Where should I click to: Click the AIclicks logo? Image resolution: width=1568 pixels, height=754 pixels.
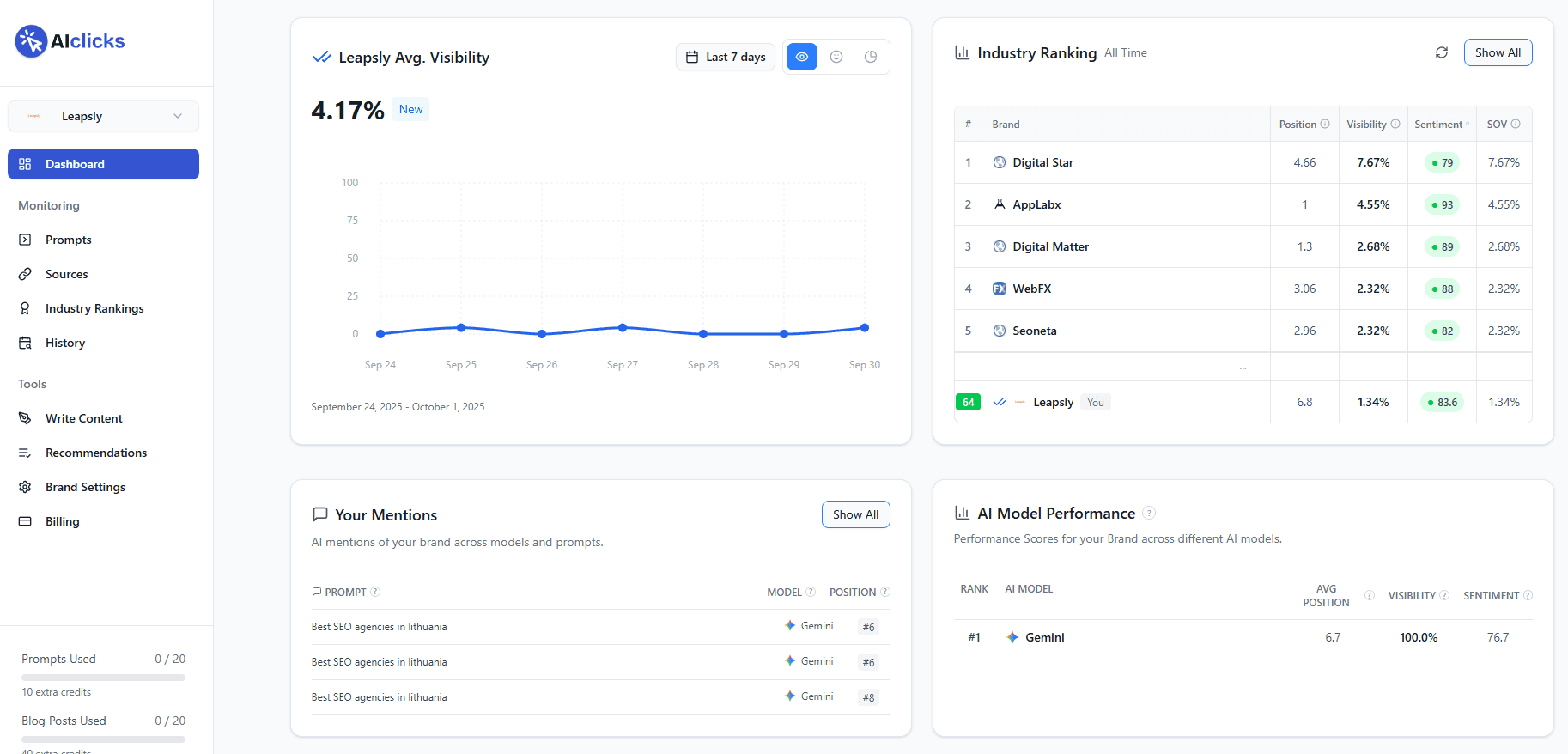(x=70, y=41)
